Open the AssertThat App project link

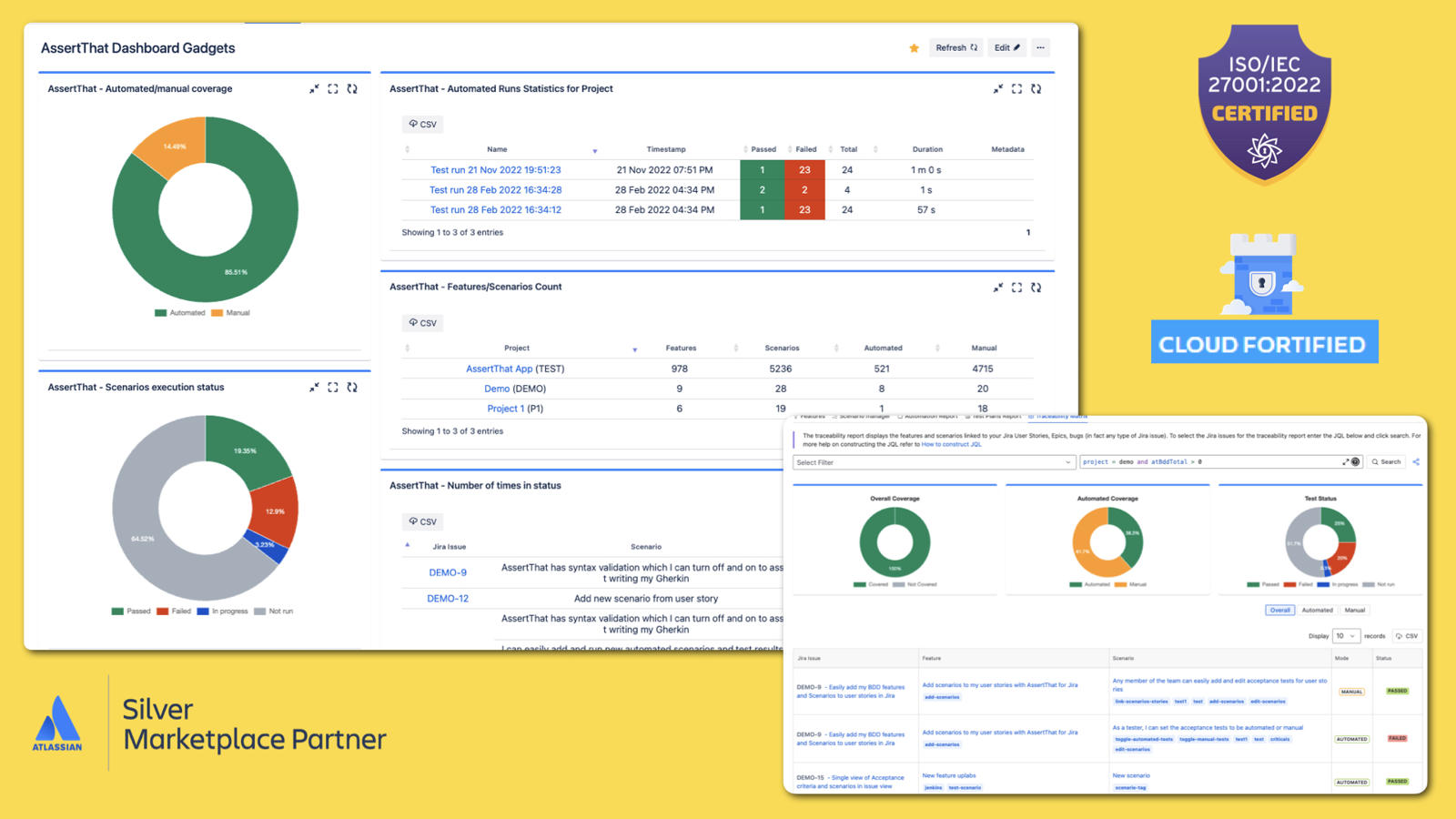click(x=500, y=369)
